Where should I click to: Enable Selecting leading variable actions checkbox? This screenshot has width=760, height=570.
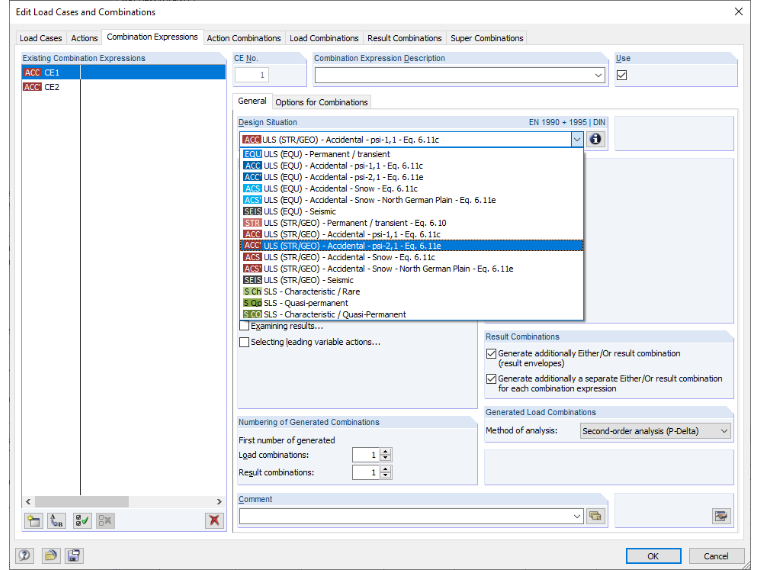point(244,342)
